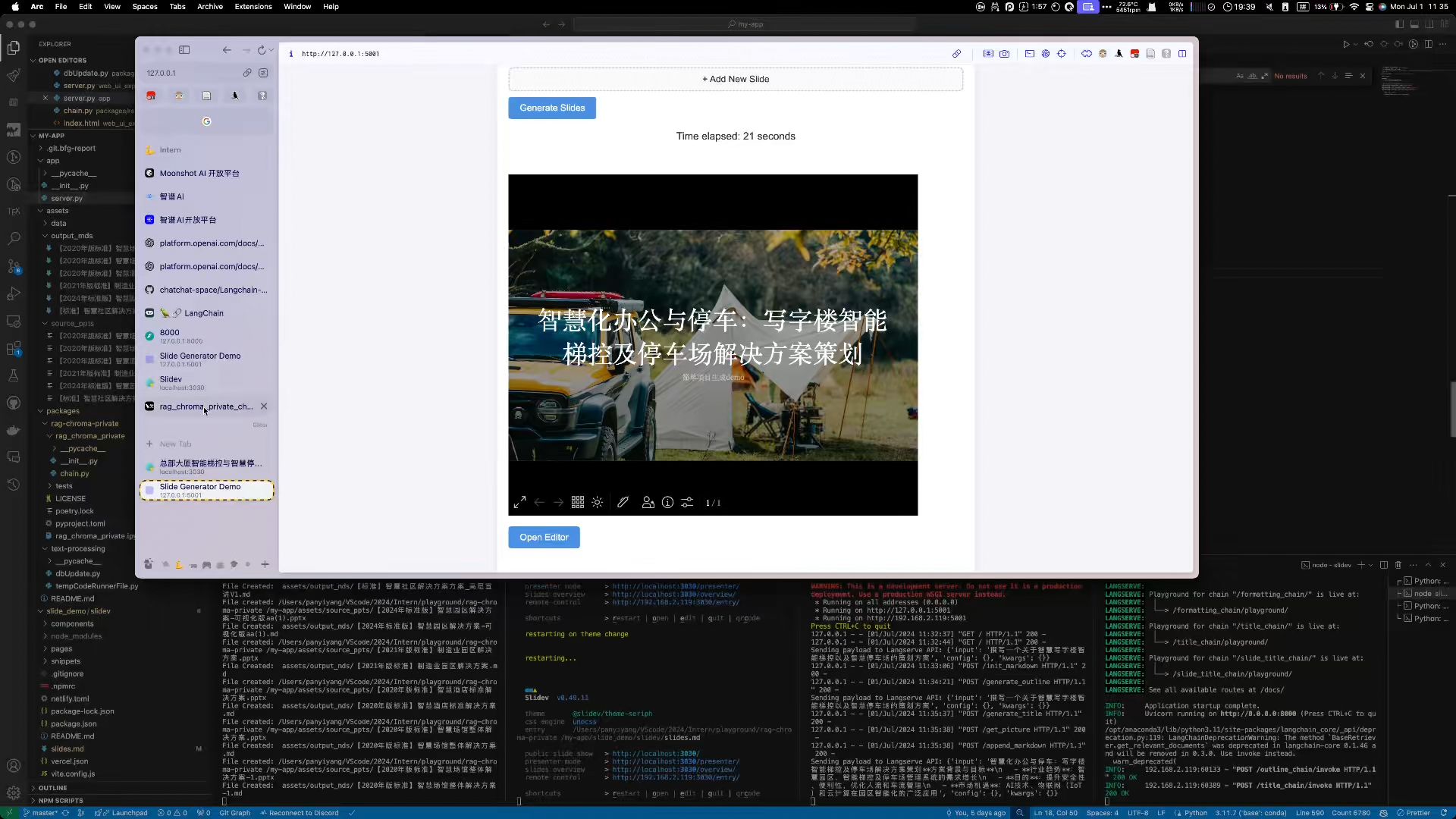Screen dimensions: 1456x819
Task: Close the rag_chroma_private tab
Action: 264,406
